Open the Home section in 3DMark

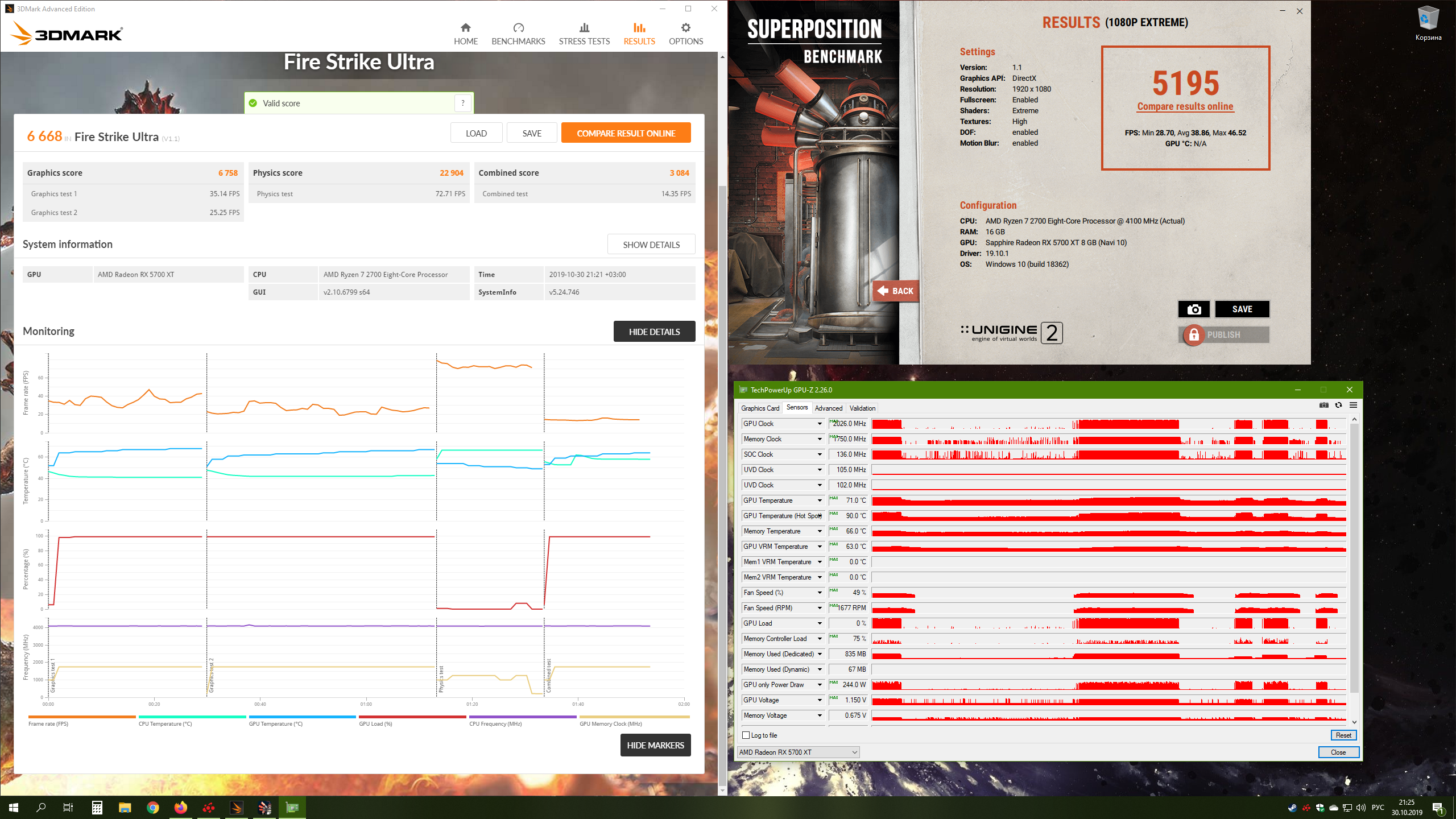(x=465, y=34)
